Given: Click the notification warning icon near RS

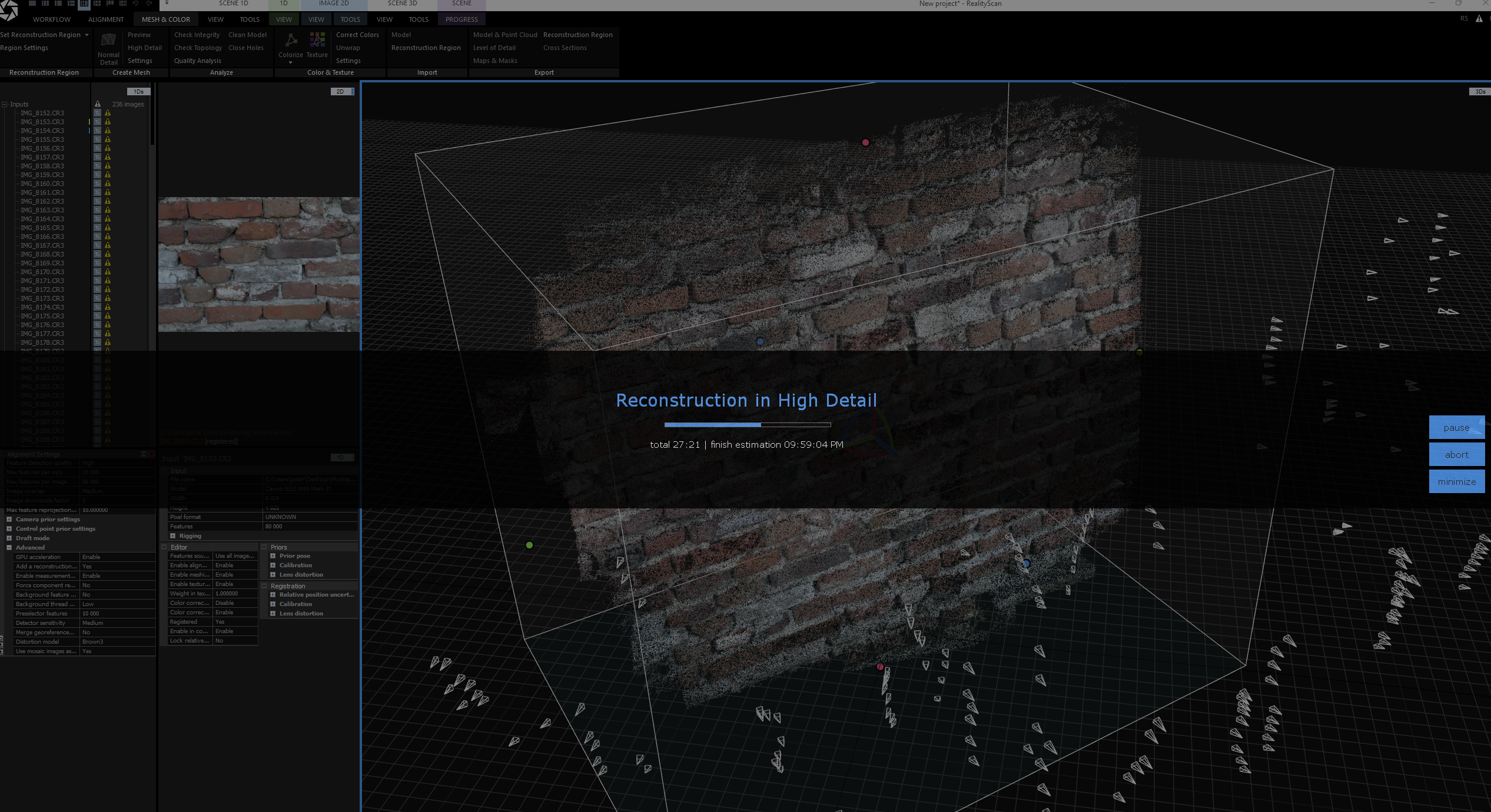Looking at the screenshot, I should [1479, 19].
